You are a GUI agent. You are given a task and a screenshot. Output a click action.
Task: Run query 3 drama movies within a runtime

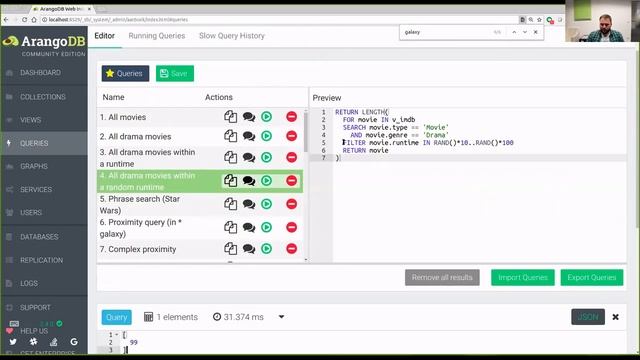(267, 157)
